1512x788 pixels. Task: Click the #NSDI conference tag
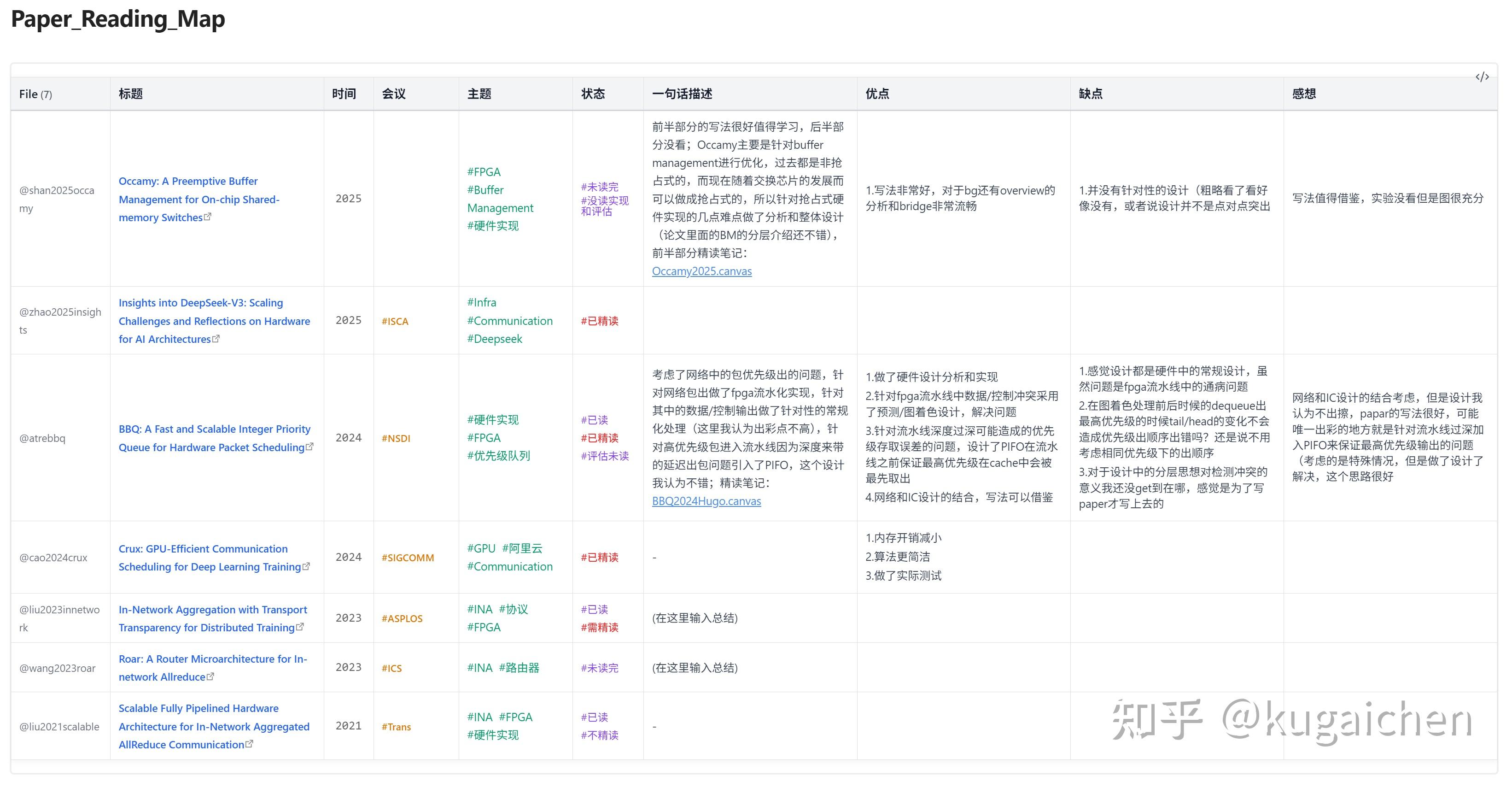(x=396, y=439)
